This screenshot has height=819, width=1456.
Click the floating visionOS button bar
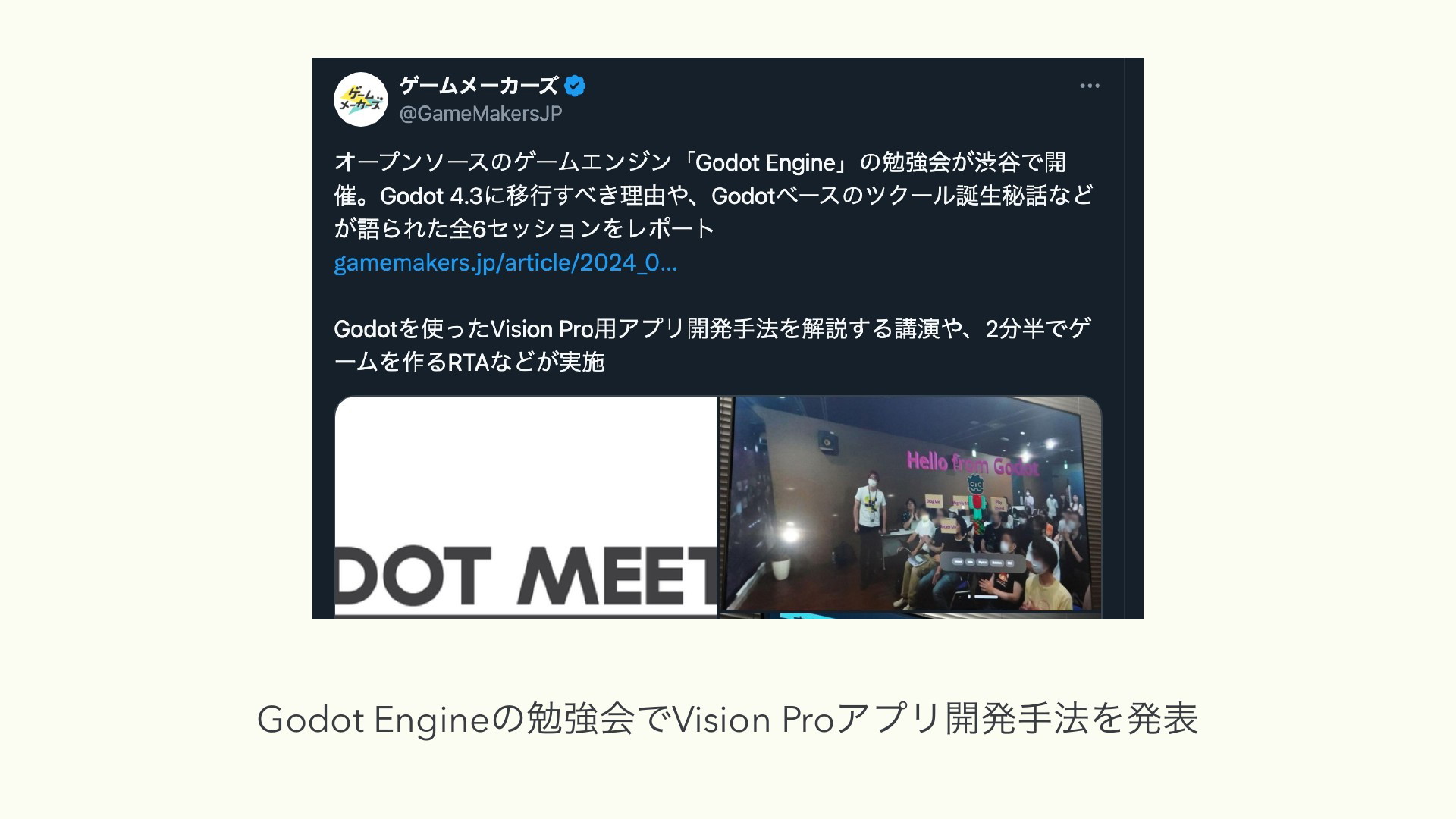click(984, 562)
